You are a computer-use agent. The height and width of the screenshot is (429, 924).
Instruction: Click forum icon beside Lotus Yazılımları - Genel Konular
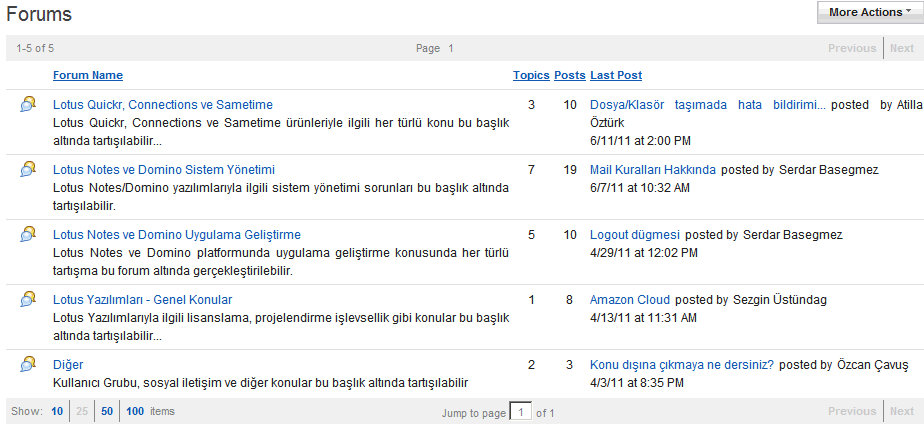point(28,299)
